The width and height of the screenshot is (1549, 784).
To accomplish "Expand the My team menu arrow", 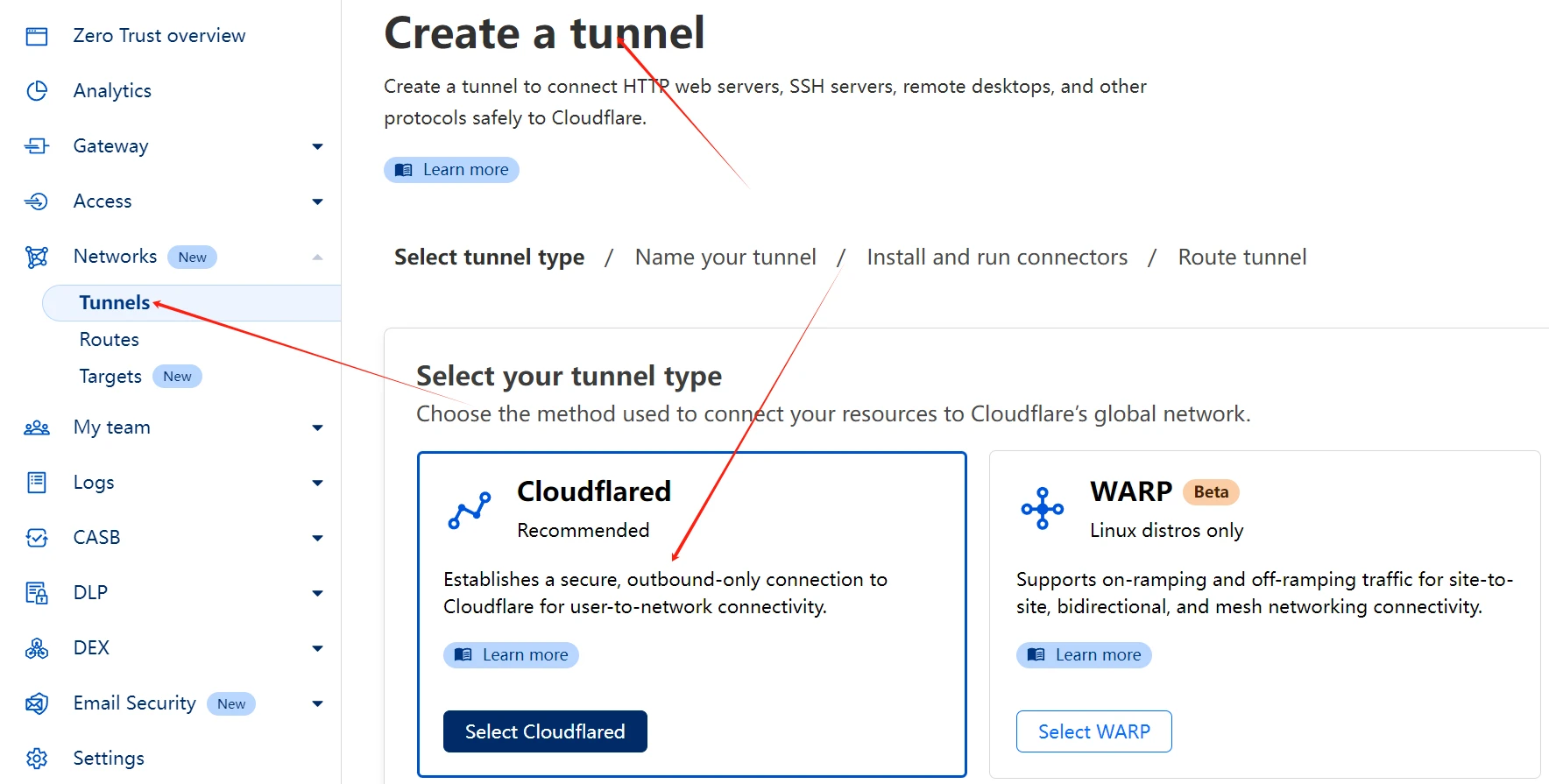I will (x=318, y=427).
